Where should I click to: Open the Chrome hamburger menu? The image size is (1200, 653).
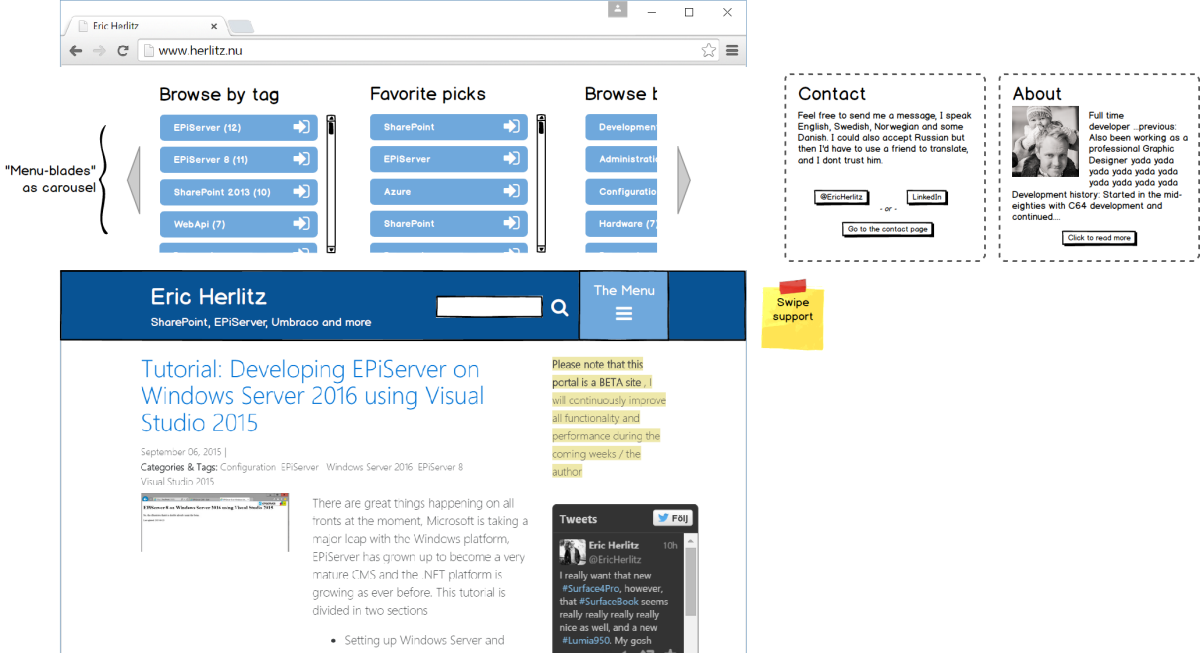point(732,50)
